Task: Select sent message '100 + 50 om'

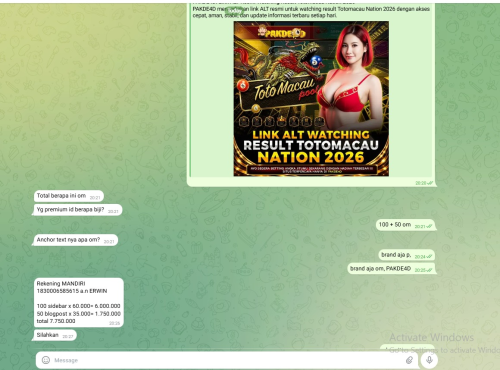Action: pyautogui.click(x=406, y=225)
